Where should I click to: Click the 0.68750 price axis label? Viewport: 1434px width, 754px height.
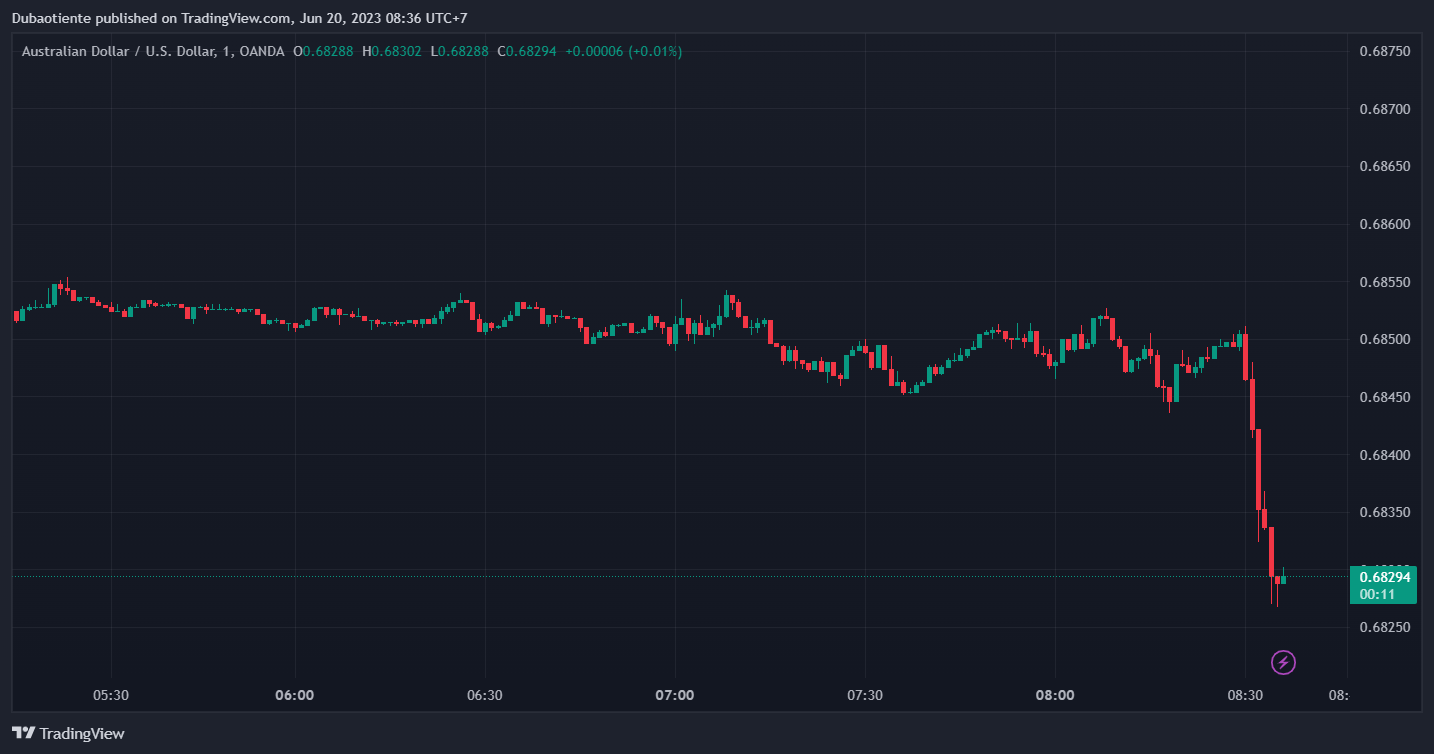pos(1384,51)
